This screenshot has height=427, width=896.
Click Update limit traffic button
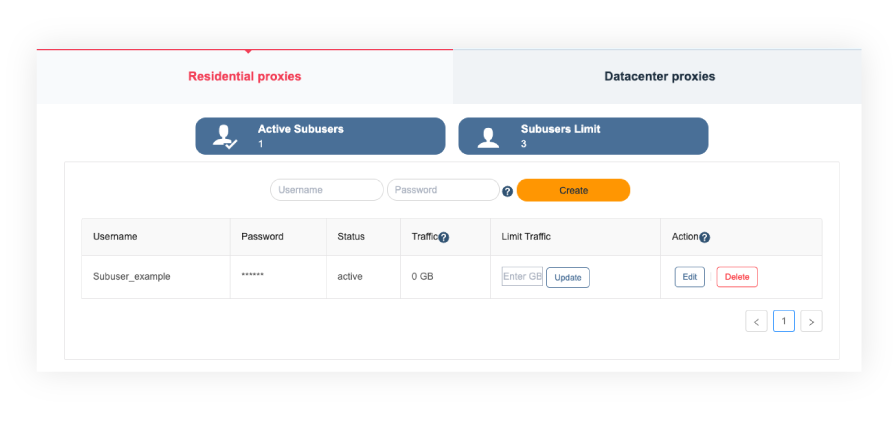tap(567, 277)
